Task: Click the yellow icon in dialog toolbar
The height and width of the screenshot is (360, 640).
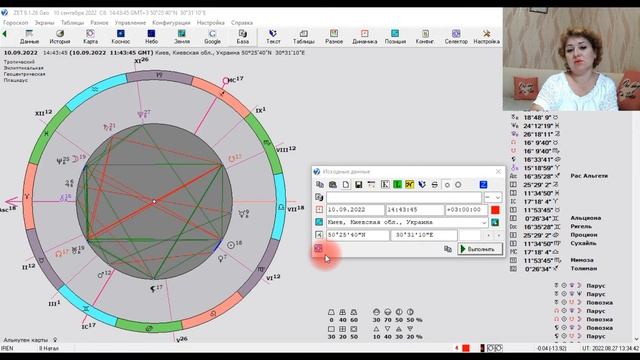Action: (x=409, y=184)
